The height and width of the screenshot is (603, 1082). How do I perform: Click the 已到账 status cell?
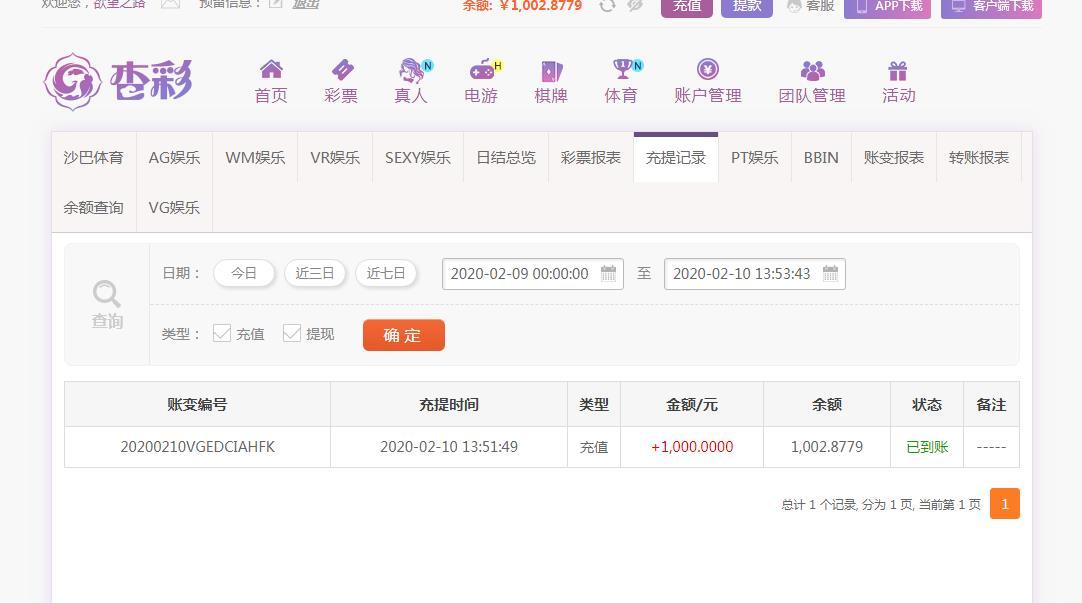pos(927,447)
